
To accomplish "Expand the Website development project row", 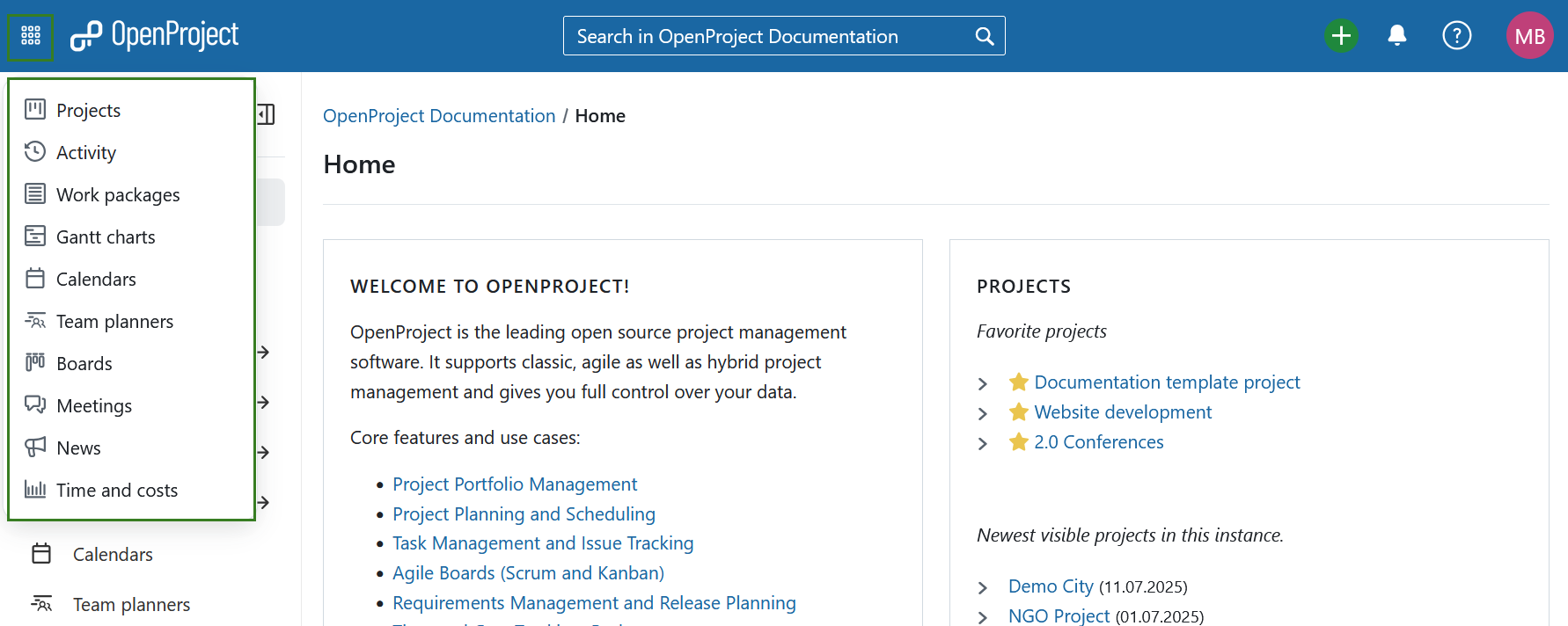I will point(983,414).
